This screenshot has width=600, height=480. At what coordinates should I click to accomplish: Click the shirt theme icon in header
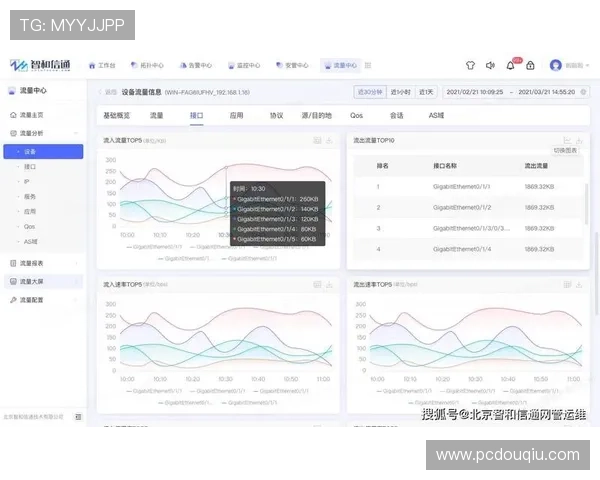pos(470,65)
